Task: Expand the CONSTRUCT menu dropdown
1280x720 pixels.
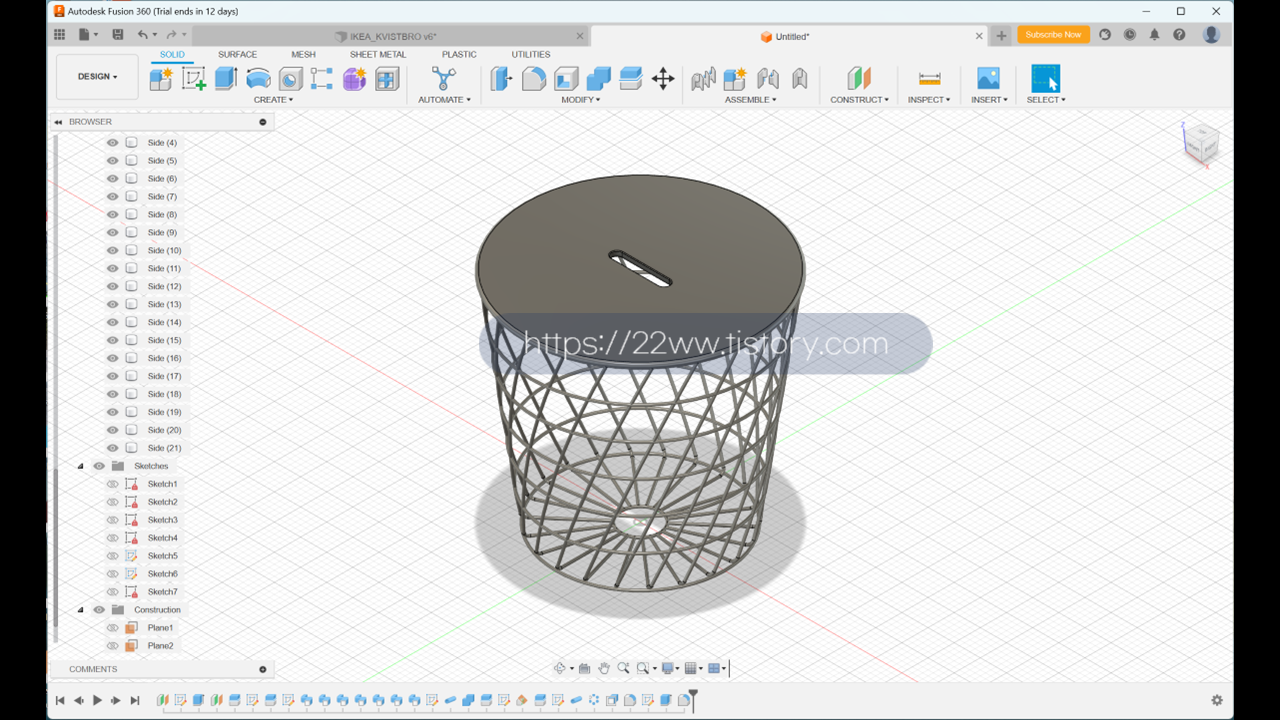Action: [x=859, y=100]
